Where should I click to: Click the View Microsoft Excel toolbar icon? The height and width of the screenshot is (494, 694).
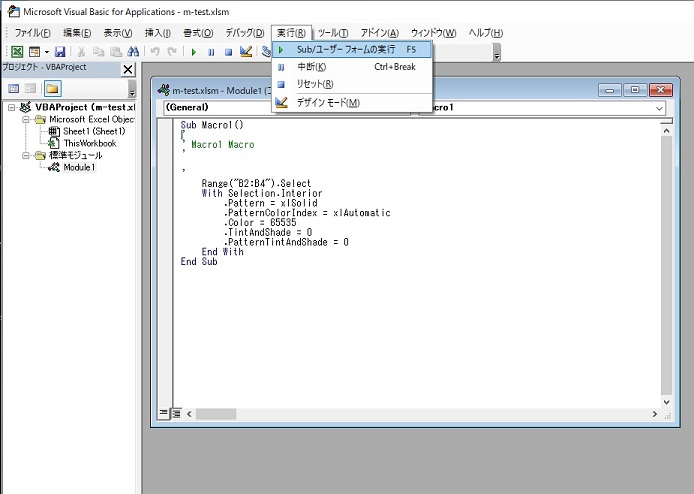[x=17, y=52]
